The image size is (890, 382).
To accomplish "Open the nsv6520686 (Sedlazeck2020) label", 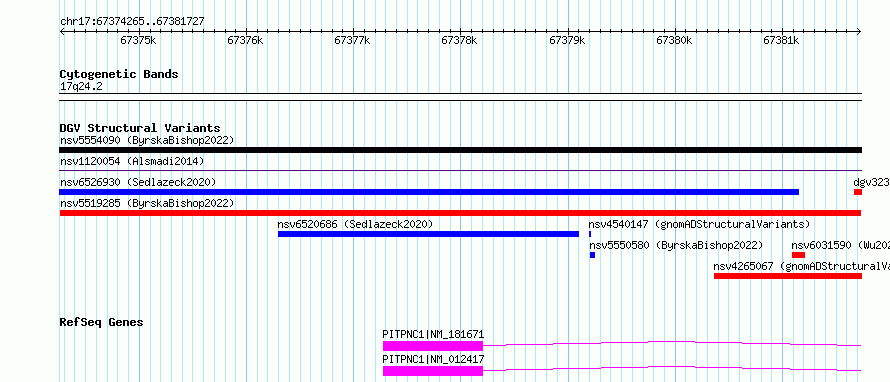I will click(355, 224).
